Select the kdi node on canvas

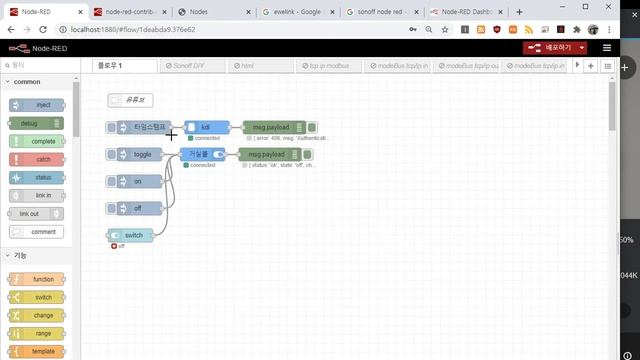tap(207, 127)
